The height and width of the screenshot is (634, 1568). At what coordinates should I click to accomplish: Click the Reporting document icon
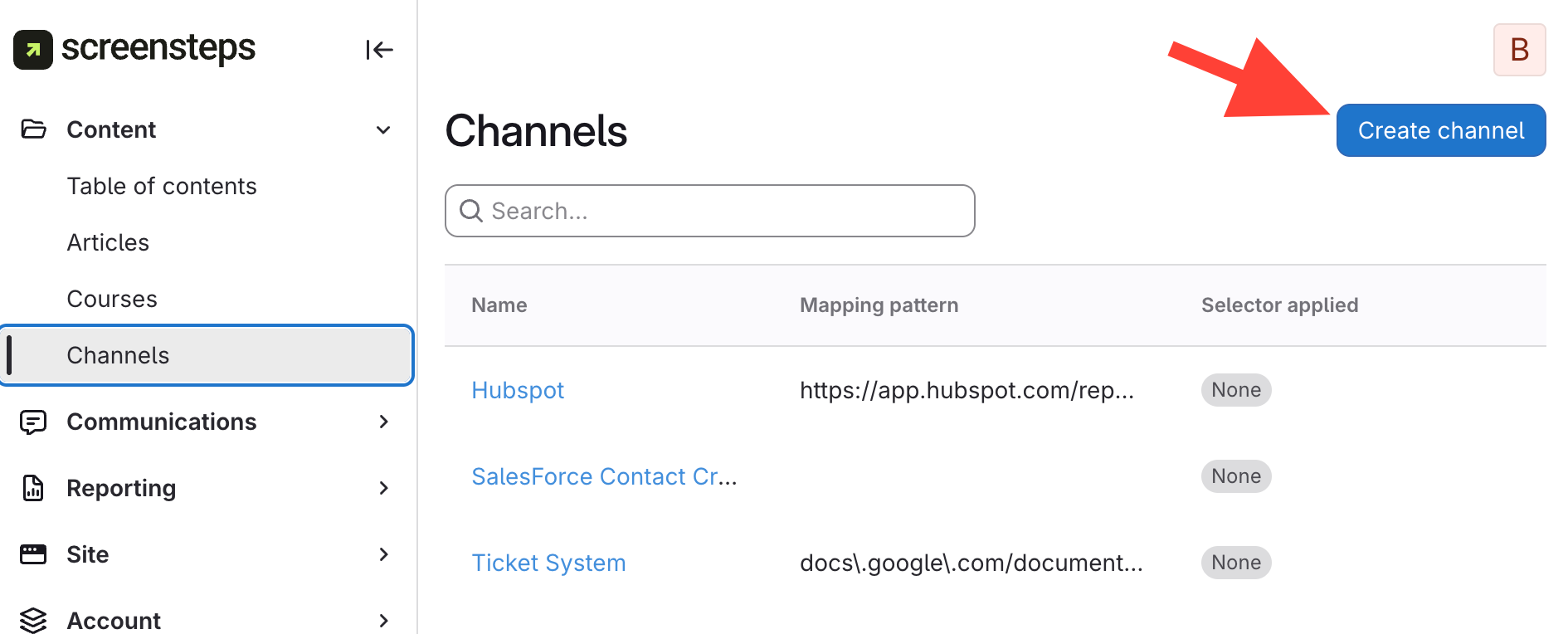tap(33, 488)
